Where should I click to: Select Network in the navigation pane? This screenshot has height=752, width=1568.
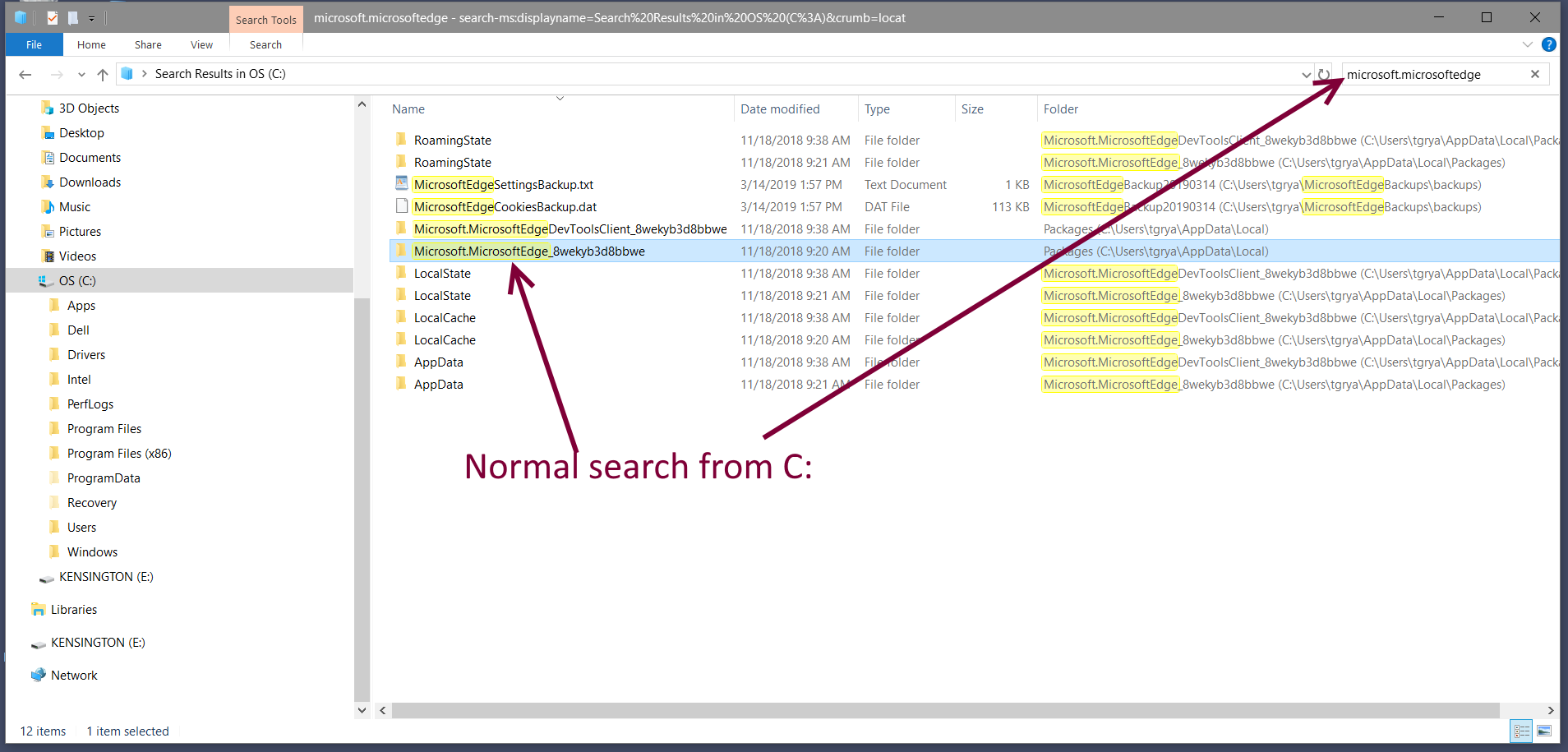tap(74, 676)
